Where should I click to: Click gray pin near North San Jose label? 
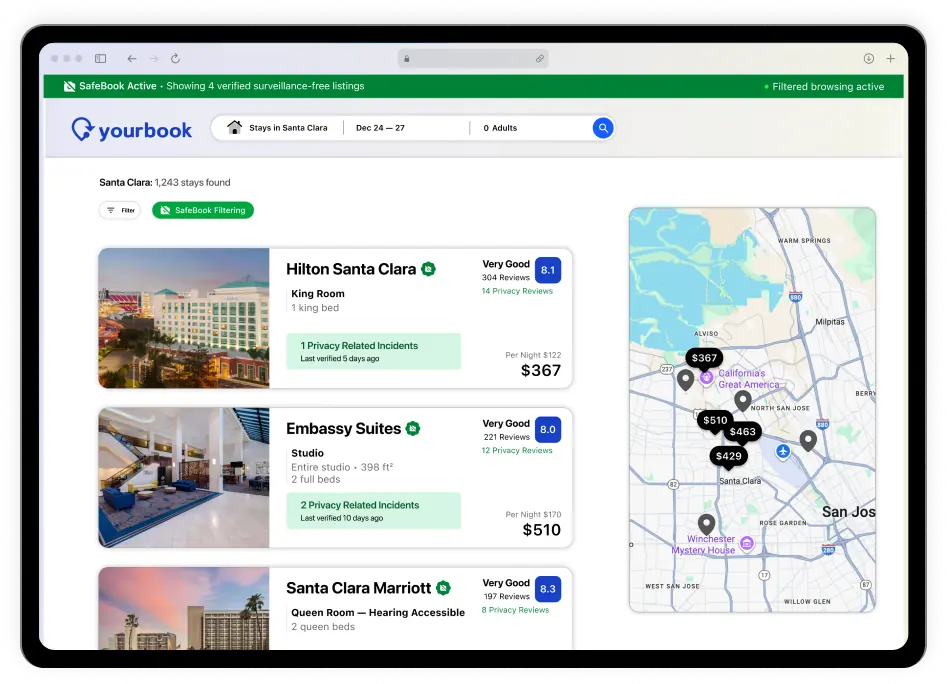pyautogui.click(x=742, y=400)
